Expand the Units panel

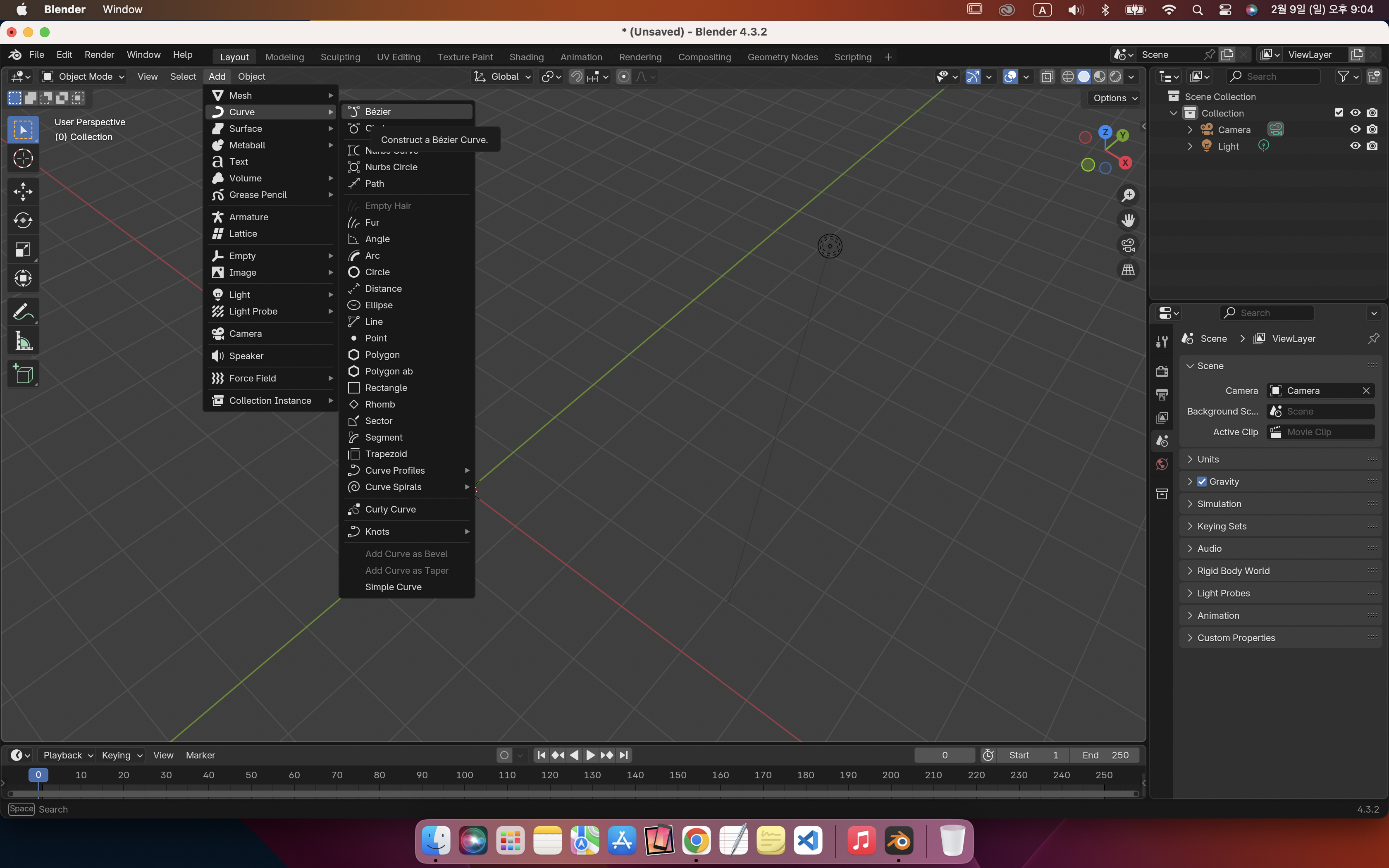[1280, 459]
